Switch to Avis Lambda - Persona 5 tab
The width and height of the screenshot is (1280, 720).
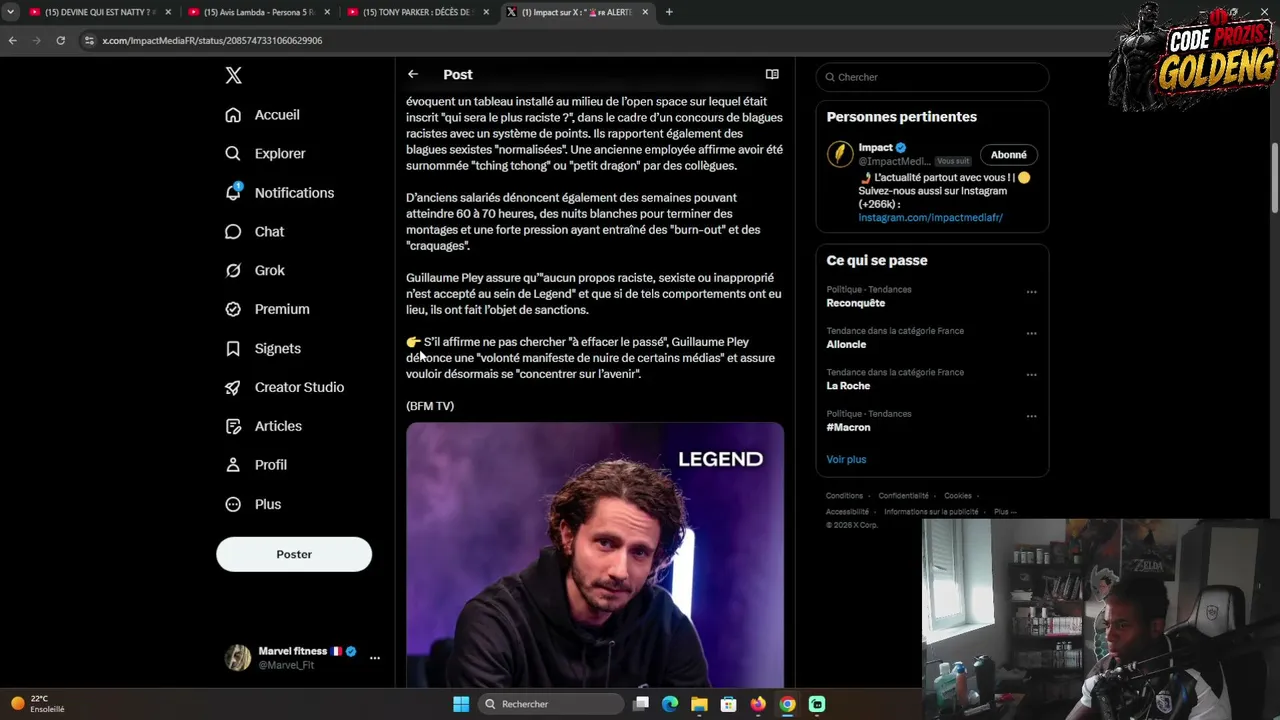[x=257, y=12]
